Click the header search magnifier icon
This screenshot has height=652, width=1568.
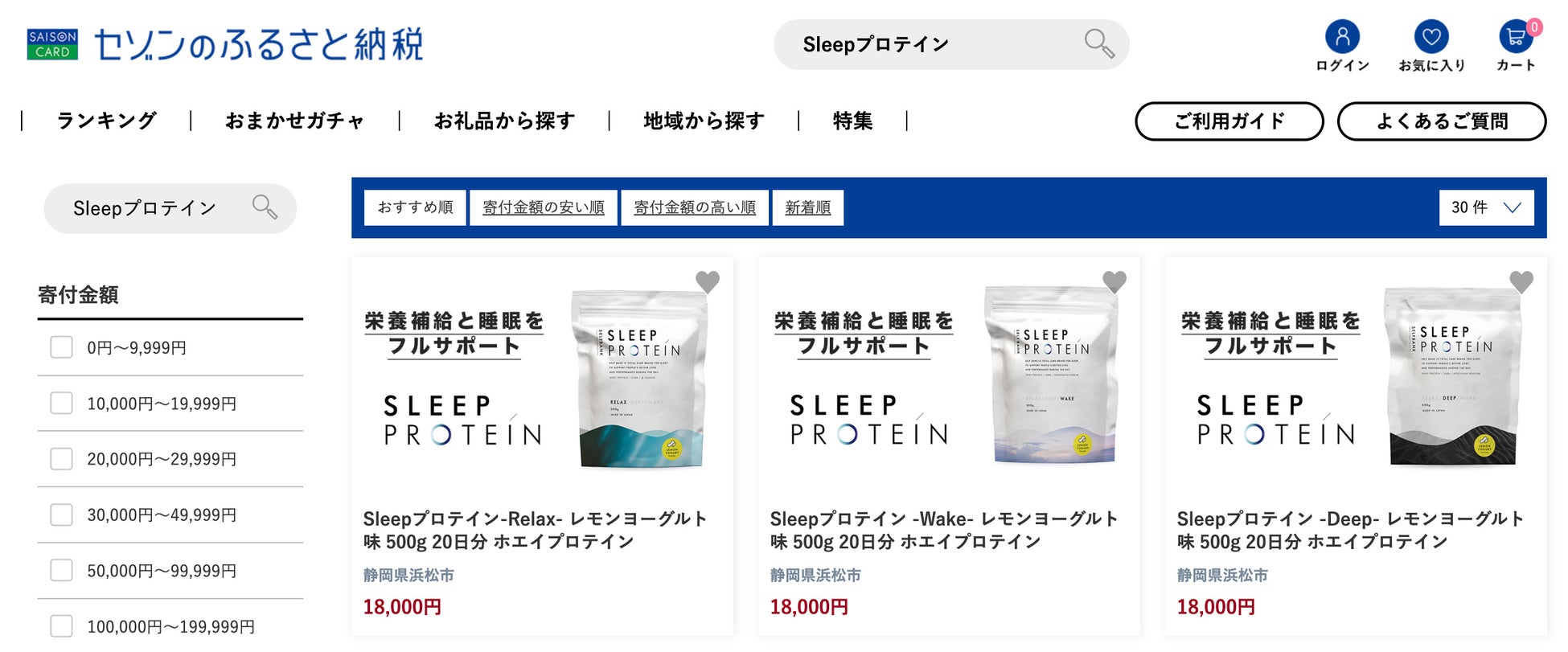pyautogui.click(x=1098, y=43)
